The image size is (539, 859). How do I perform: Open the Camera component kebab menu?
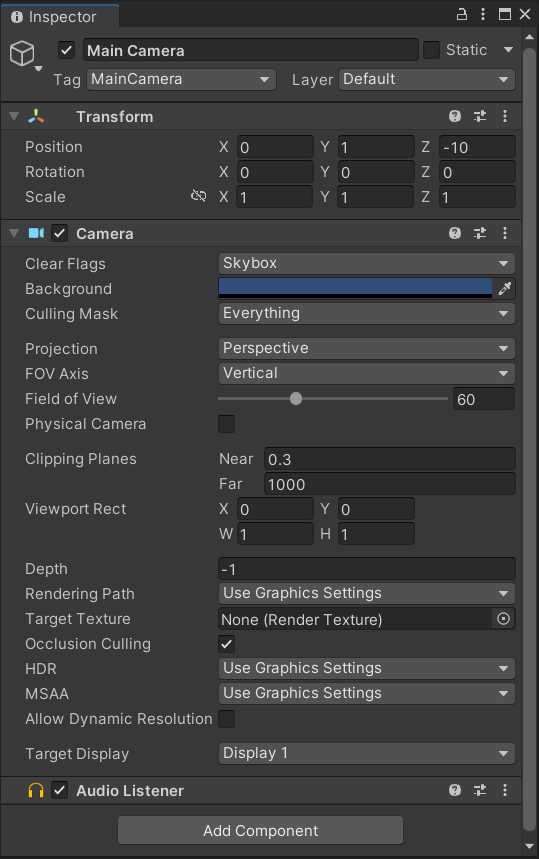504,233
